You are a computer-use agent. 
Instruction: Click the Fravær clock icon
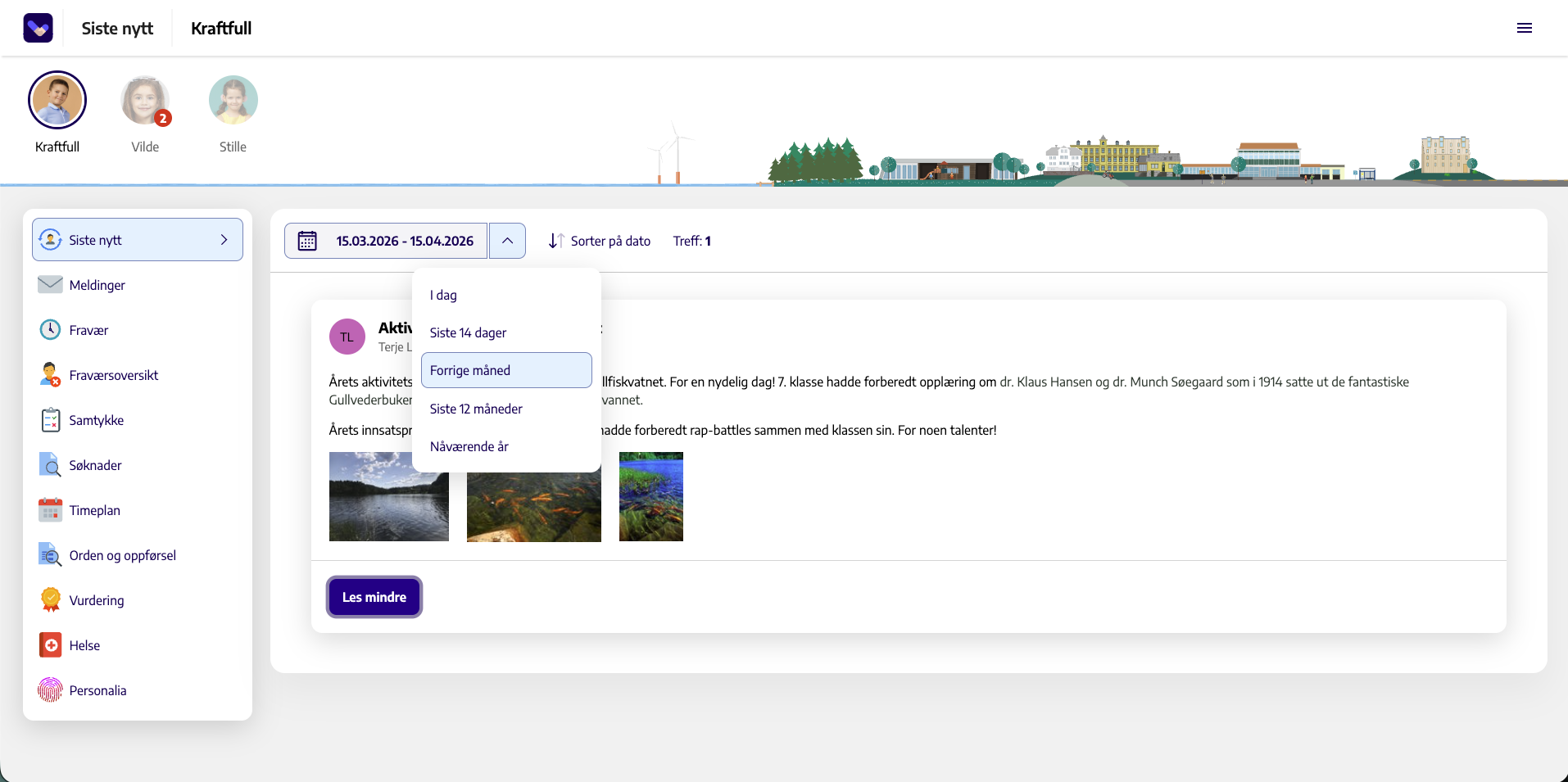50,329
